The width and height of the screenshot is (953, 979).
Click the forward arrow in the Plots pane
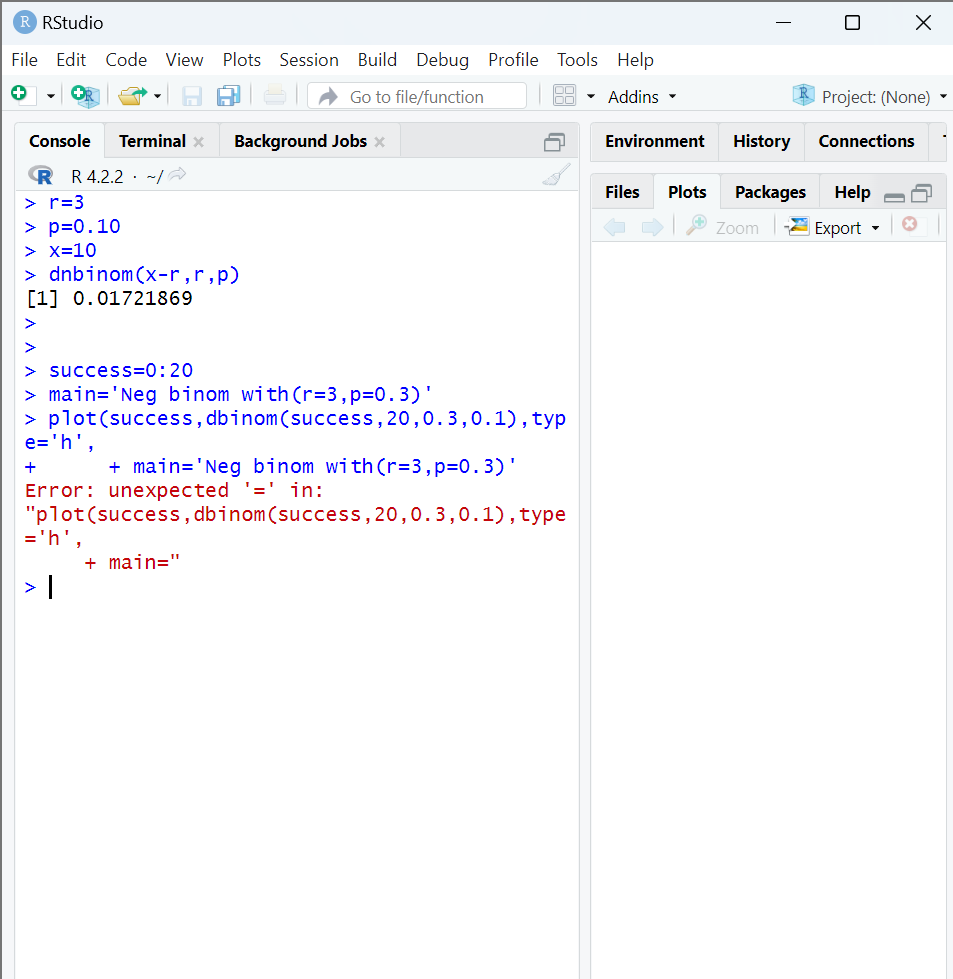click(x=652, y=226)
